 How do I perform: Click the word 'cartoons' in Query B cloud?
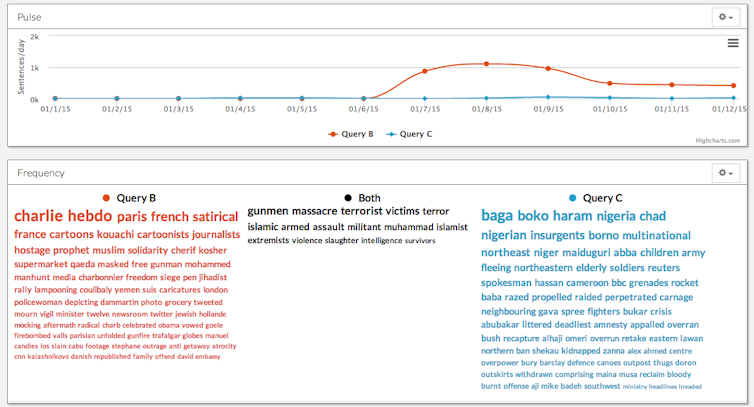(72, 234)
